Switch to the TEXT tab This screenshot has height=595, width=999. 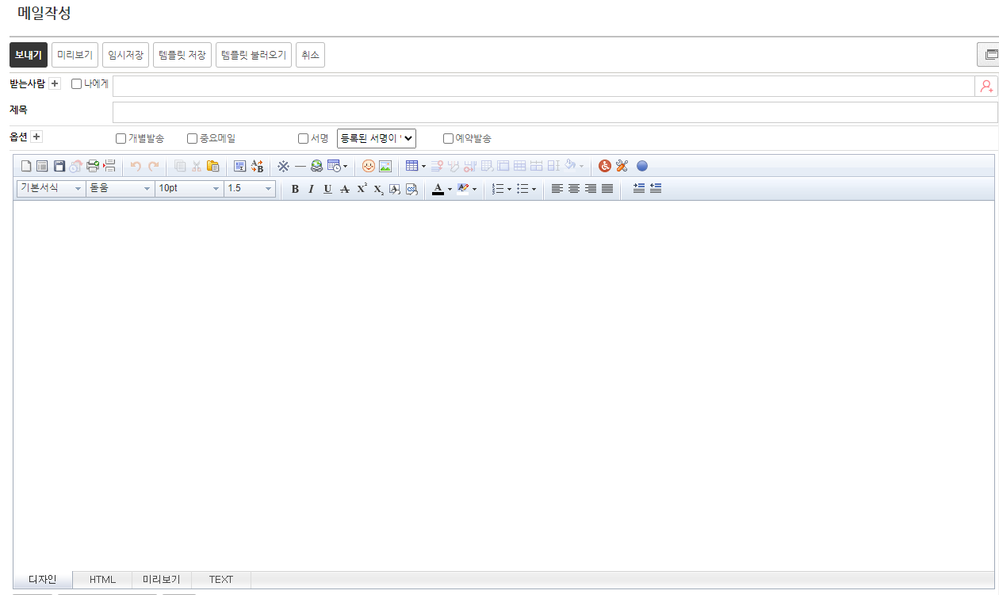(x=221, y=580)
